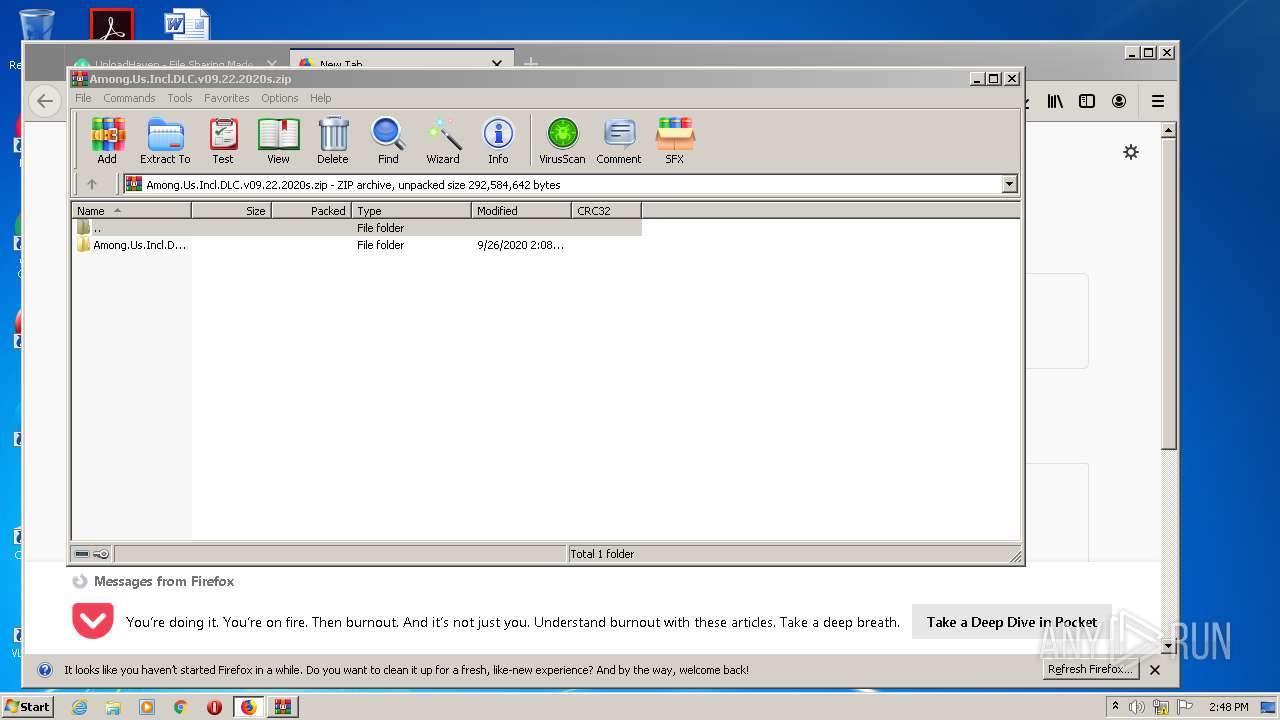Click the Add toolbar icon in WinRAR

(107, 140)
